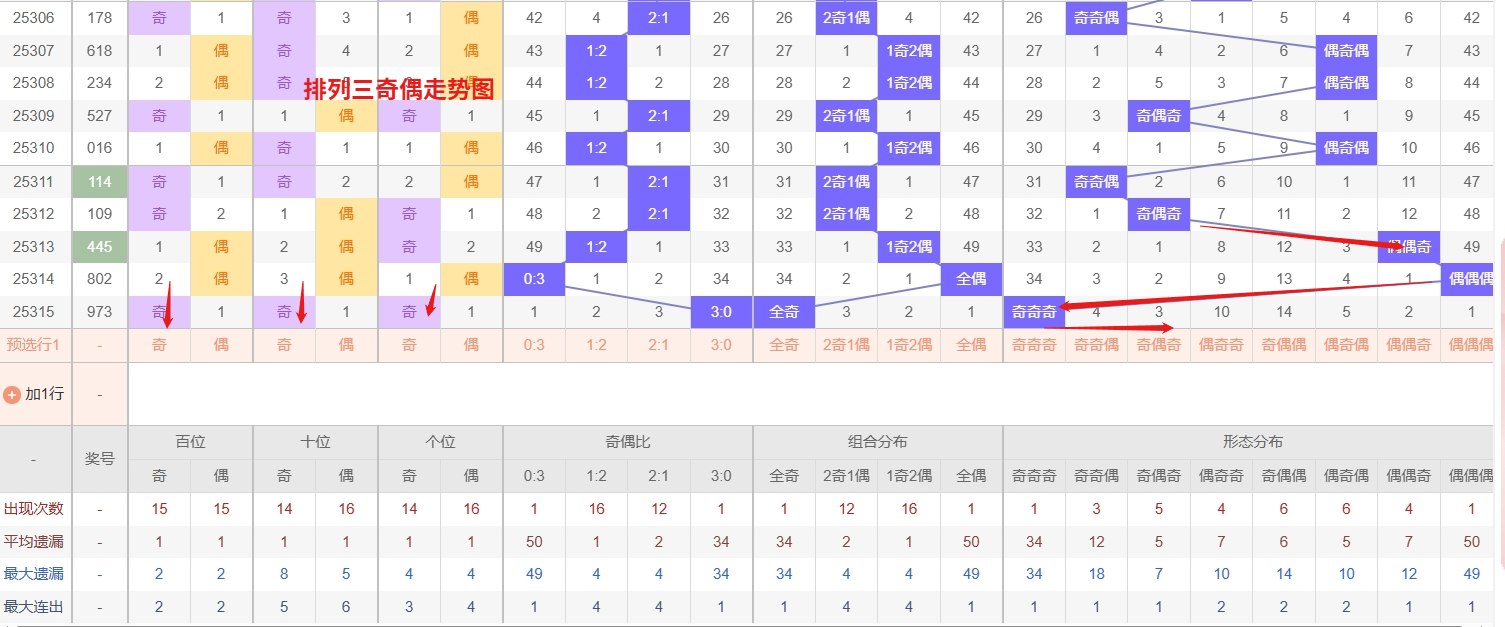
Task: Select 3:0 in the 预选行1 row
Action: [721, 345]
